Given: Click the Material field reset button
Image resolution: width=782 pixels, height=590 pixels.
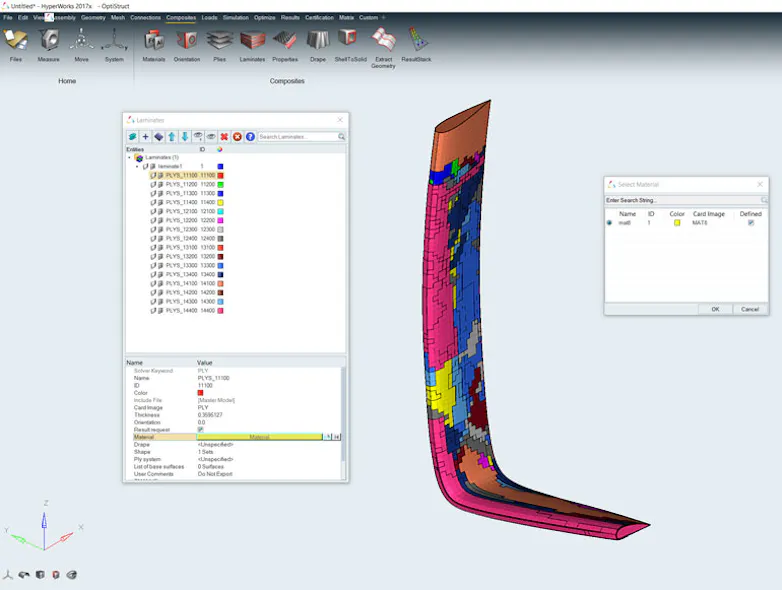Looking at the screenshot, I should (337, 437).
